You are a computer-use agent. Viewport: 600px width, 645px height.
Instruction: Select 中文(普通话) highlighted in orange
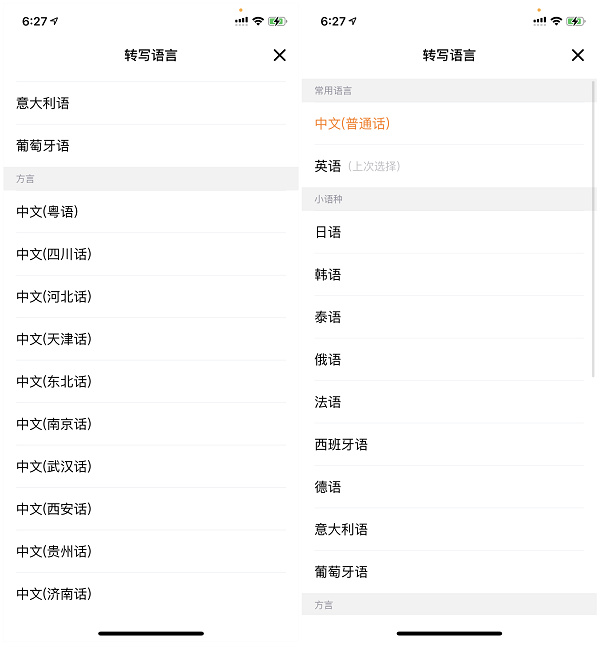pos(449,123)
